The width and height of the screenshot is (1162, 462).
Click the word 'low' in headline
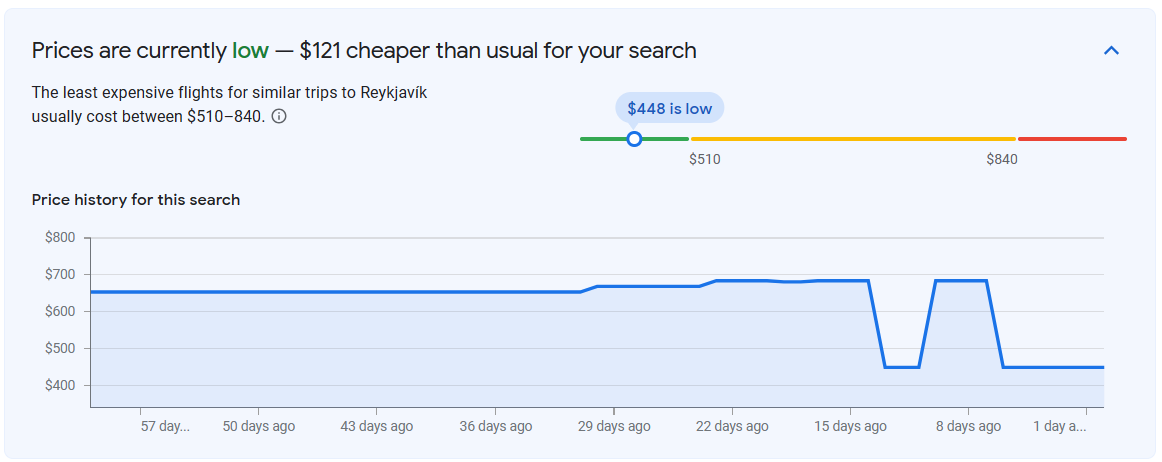tap(250, 50)
